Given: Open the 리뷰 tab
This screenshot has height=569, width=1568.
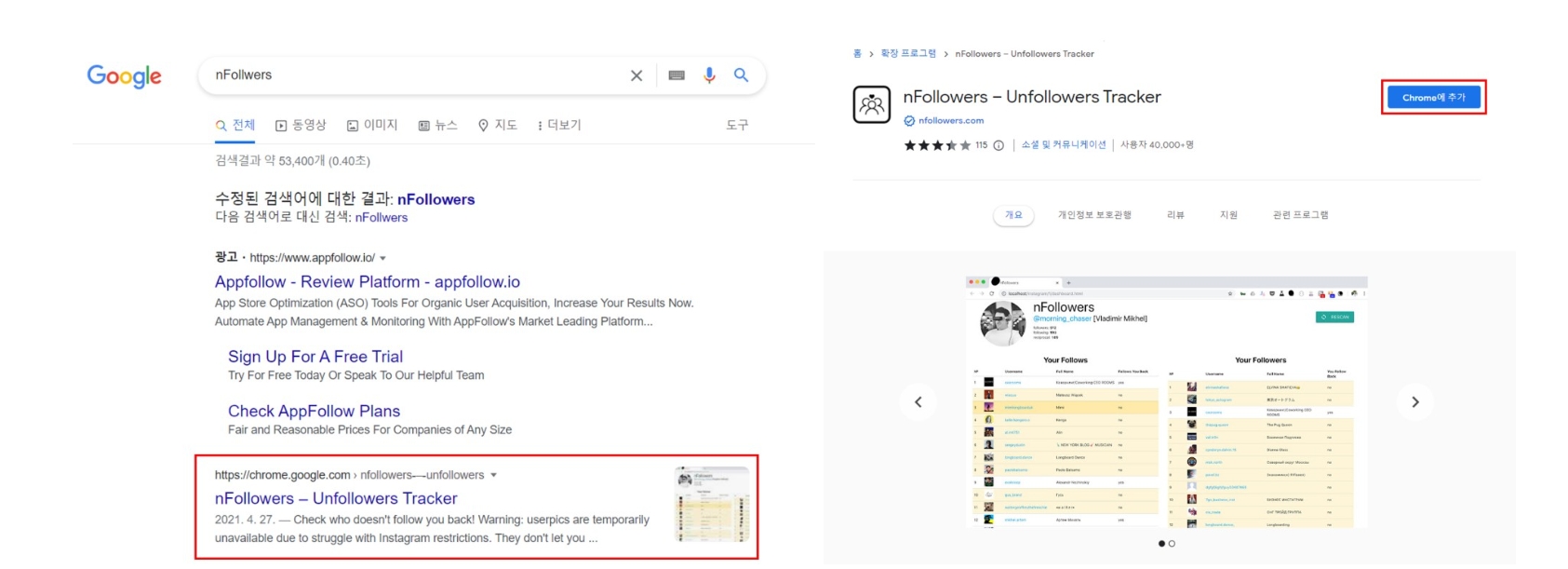Looking at the screenshot, I should click(1175, 215).
